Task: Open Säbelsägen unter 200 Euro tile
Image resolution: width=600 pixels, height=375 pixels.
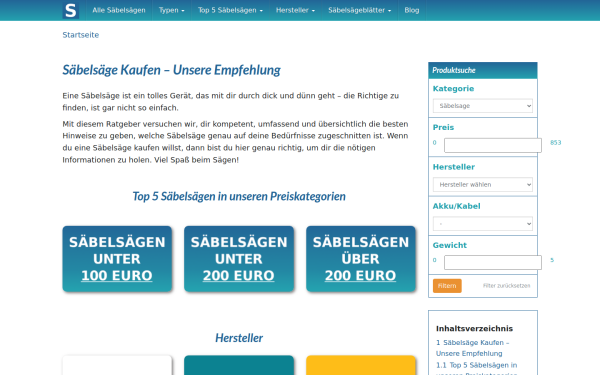Action: tap(239, 259)
